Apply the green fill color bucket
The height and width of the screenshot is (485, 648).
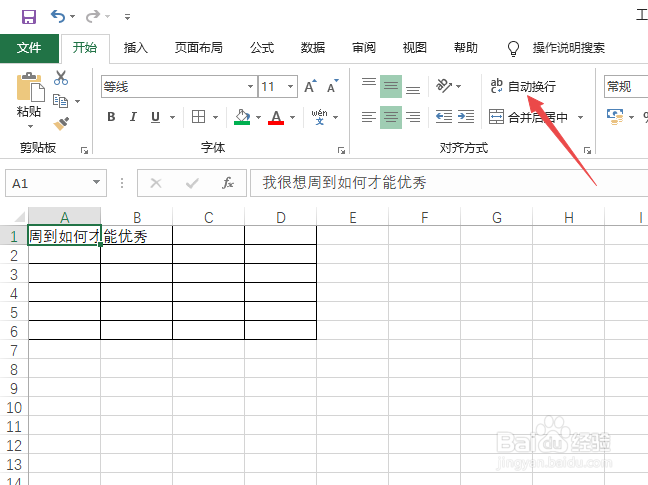(x=242, y=117)
